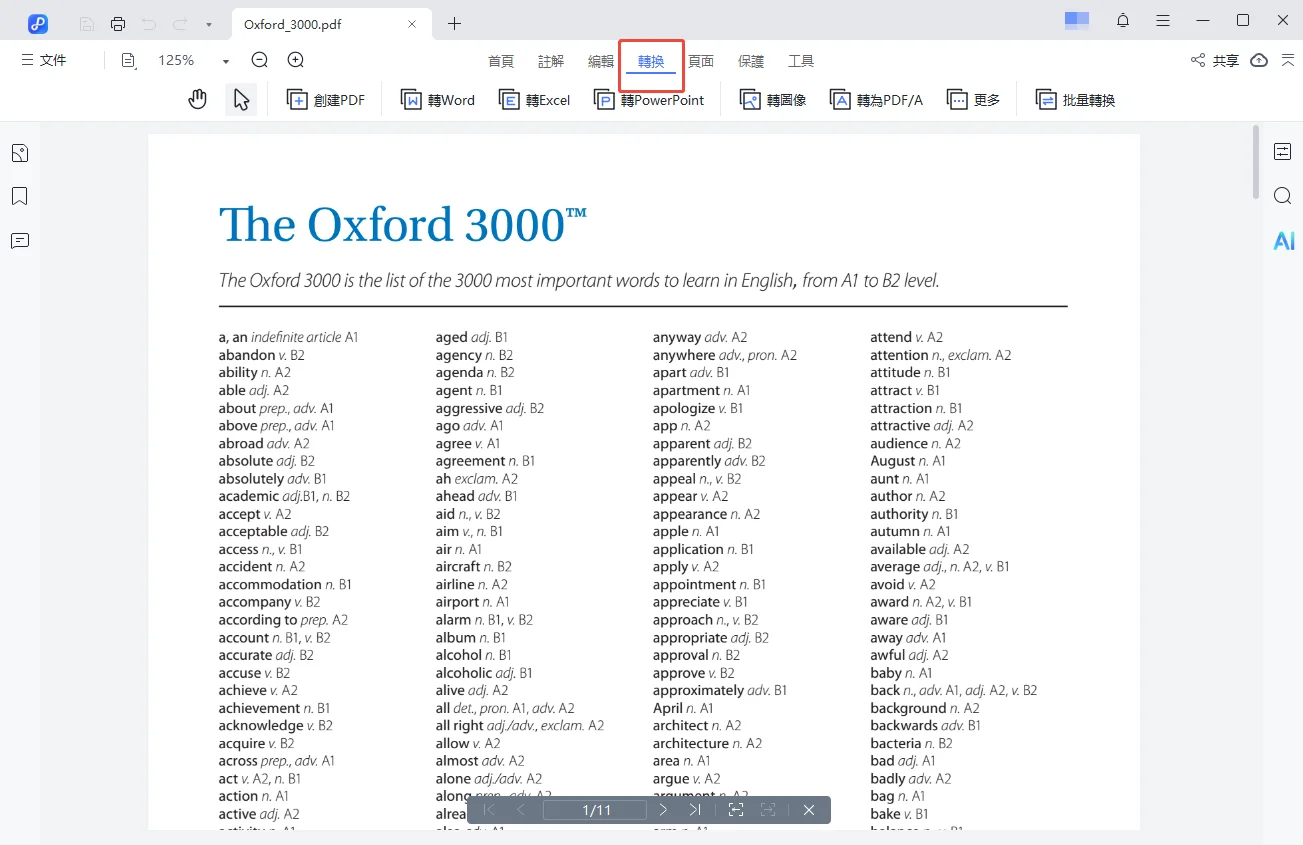Click the account avatar in title bar
The image size is (1303, 845).
(1077, 20)
